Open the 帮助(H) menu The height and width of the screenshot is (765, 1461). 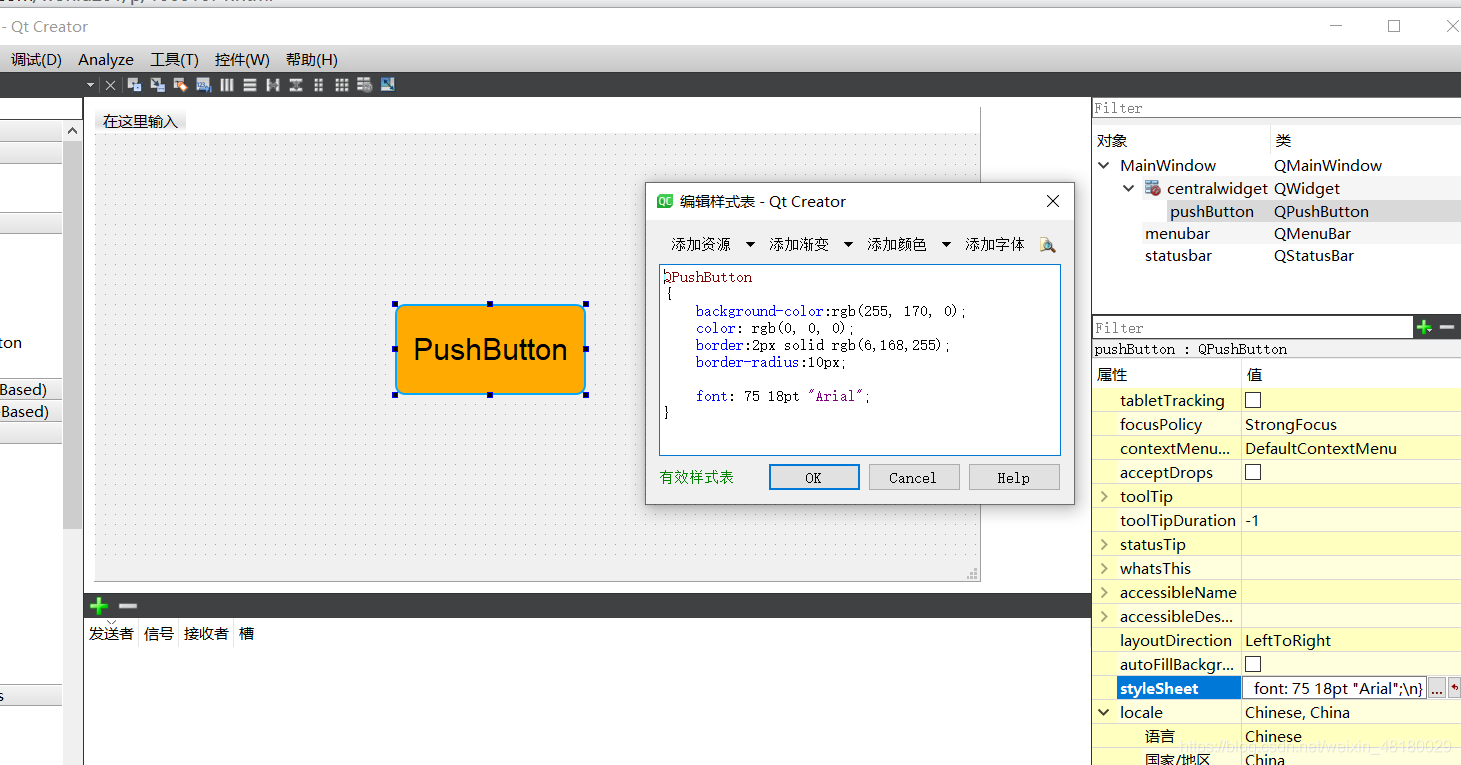pyautogui.click(x=312, y=59)
